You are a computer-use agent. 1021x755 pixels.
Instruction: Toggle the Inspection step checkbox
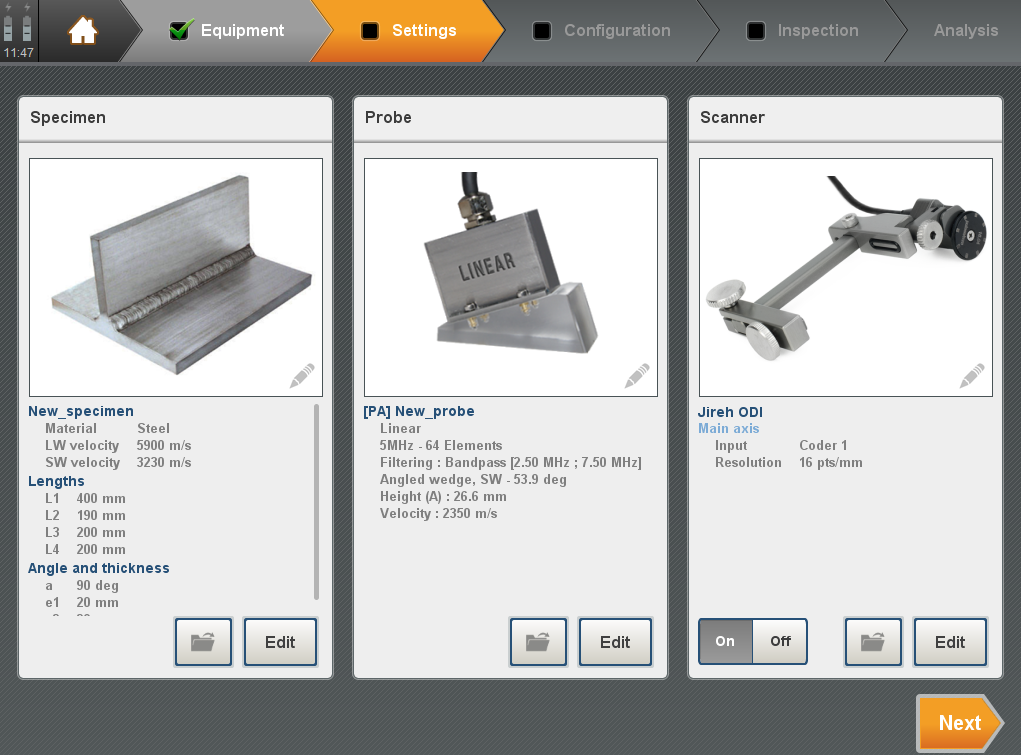click(x=756, y=31)
